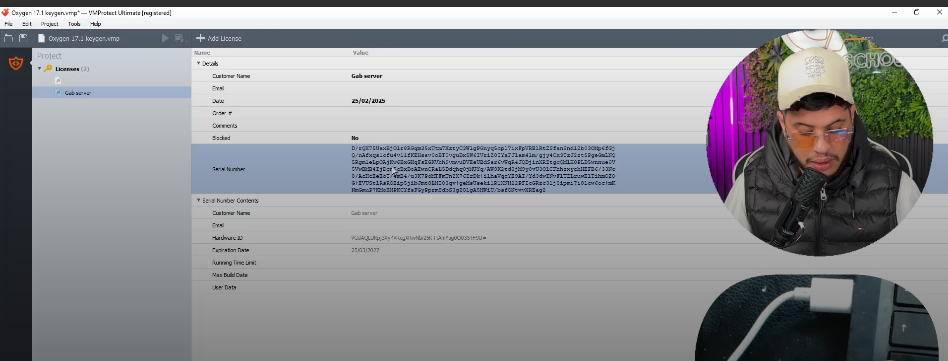Open the Help menu
Image resolution: width=948 pixels, height=361 pixels.
96,24
